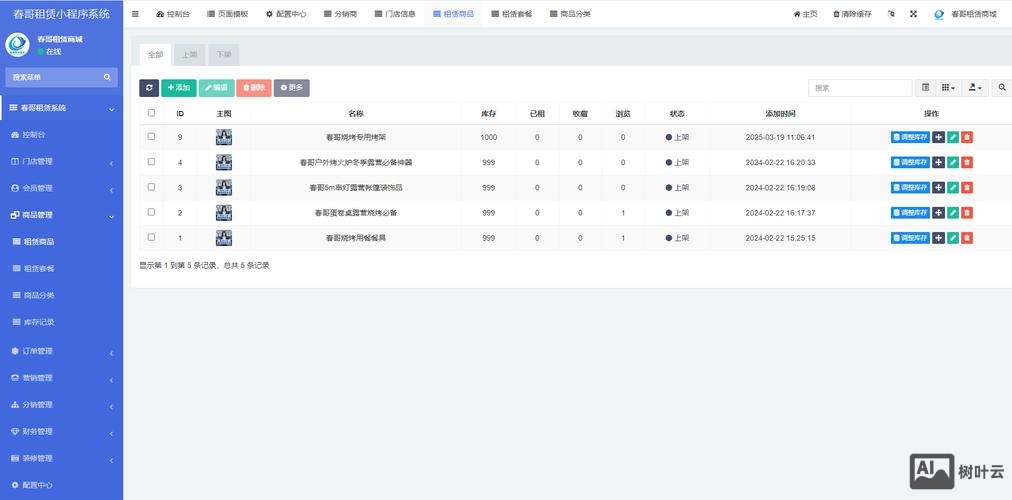Expand 装修管理 in sidebar
The width and height of the screenshot is (1012, 500).
tap(61, 458)
